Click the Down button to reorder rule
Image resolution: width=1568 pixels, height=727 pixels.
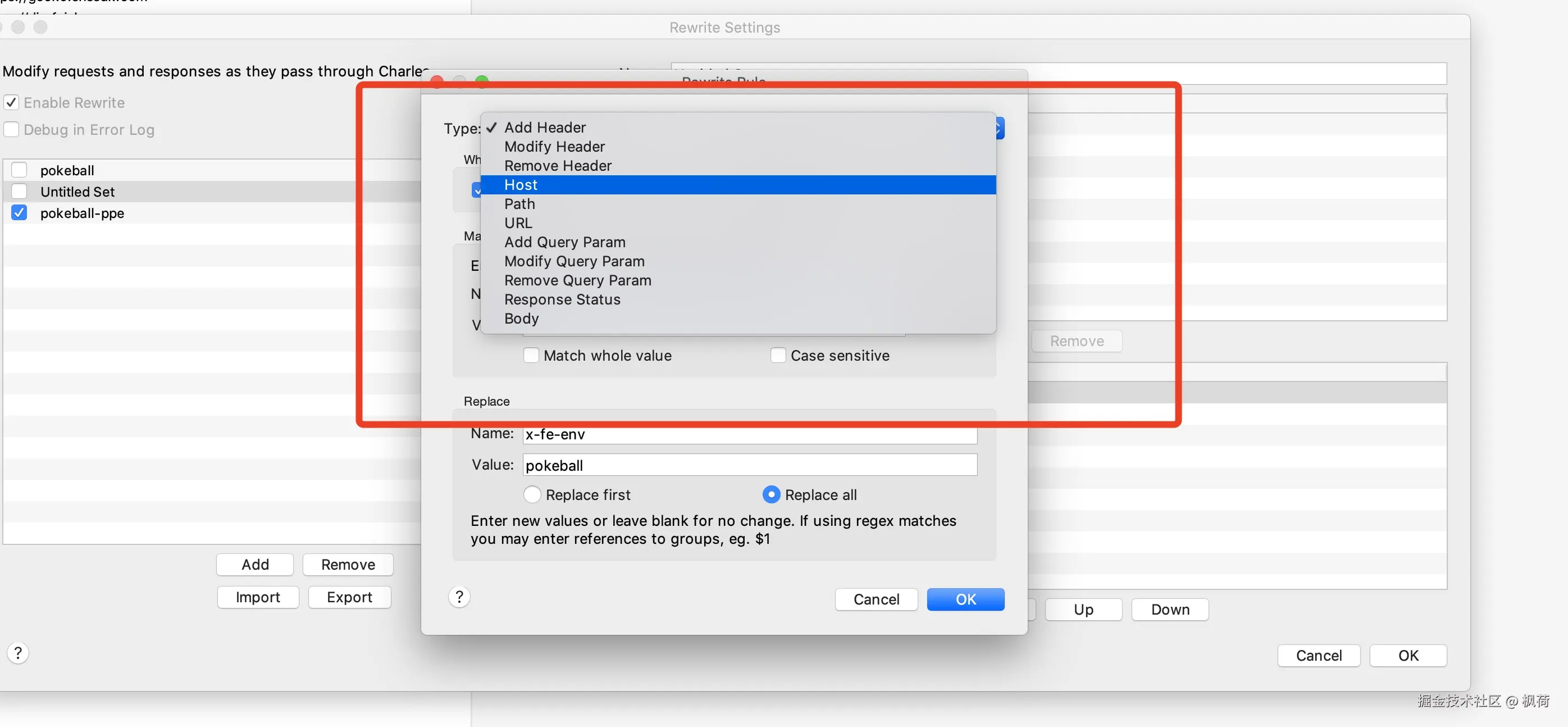pos(1169,610)
